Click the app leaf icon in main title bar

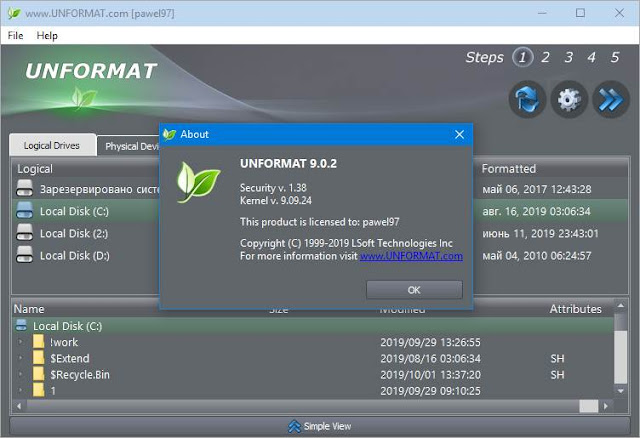coord(14,13)
